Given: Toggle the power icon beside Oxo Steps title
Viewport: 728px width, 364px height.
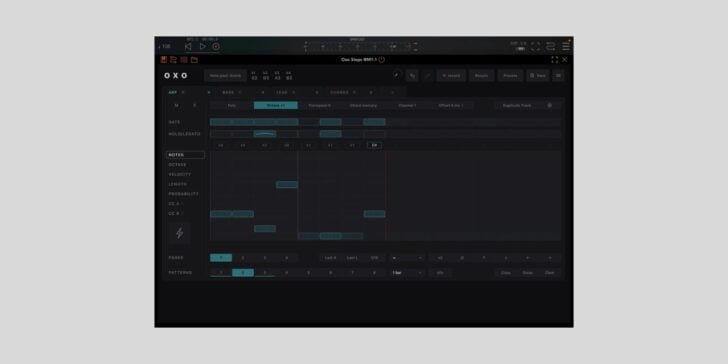Looking at the screenshot, I should click(x=382, y=60).
